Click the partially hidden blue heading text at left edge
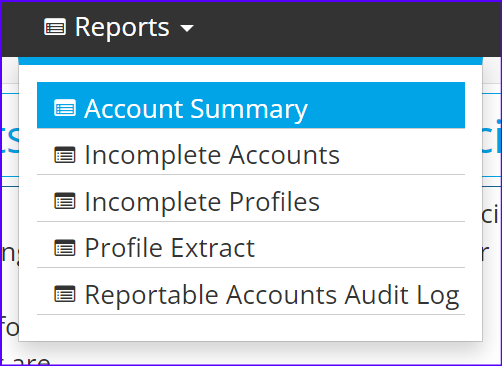This screenshot has height=366, width=502. pos(10,138)
